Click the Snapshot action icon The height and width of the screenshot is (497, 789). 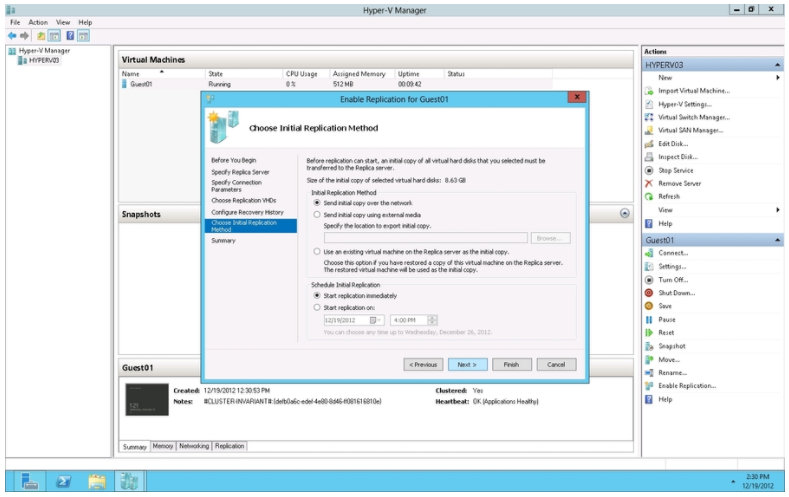coord(649,346)
